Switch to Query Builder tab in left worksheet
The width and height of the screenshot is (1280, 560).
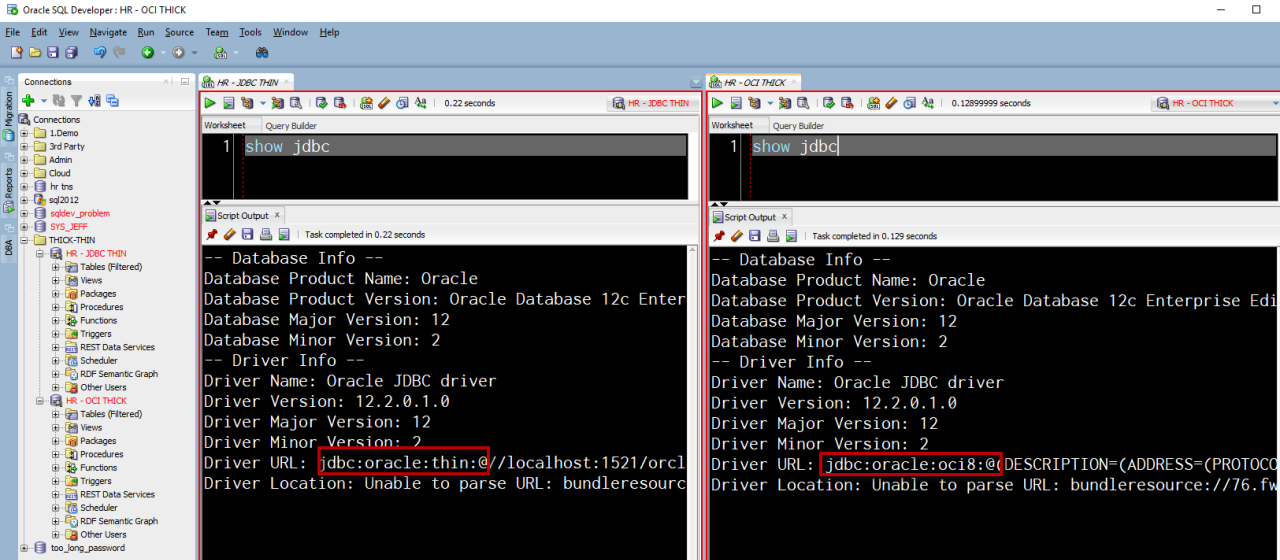pos(290,126)
